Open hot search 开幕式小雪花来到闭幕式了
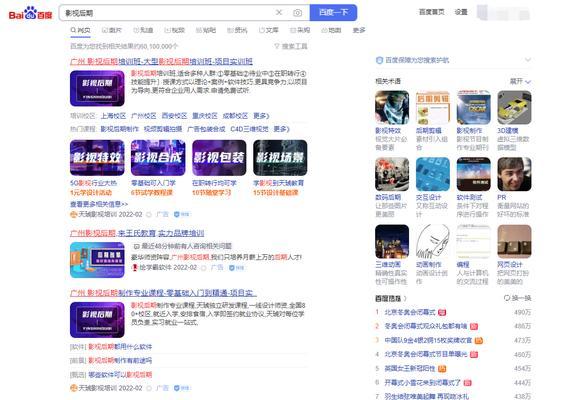The image size is (568, 400). (x=423, y=383)
